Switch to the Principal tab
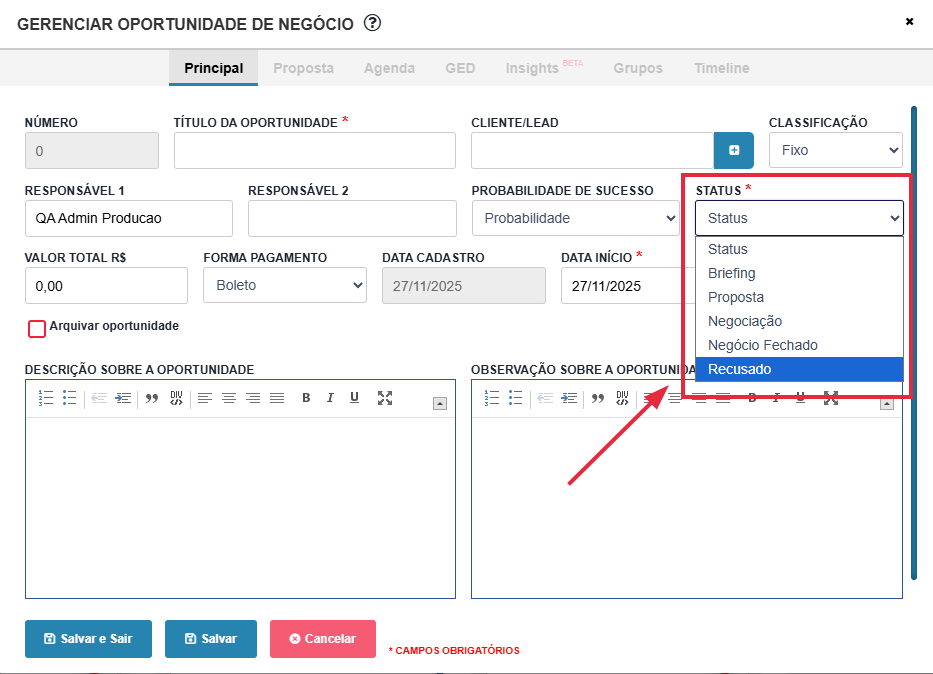The height and width of the screenshot is (674, 933). 213,68
